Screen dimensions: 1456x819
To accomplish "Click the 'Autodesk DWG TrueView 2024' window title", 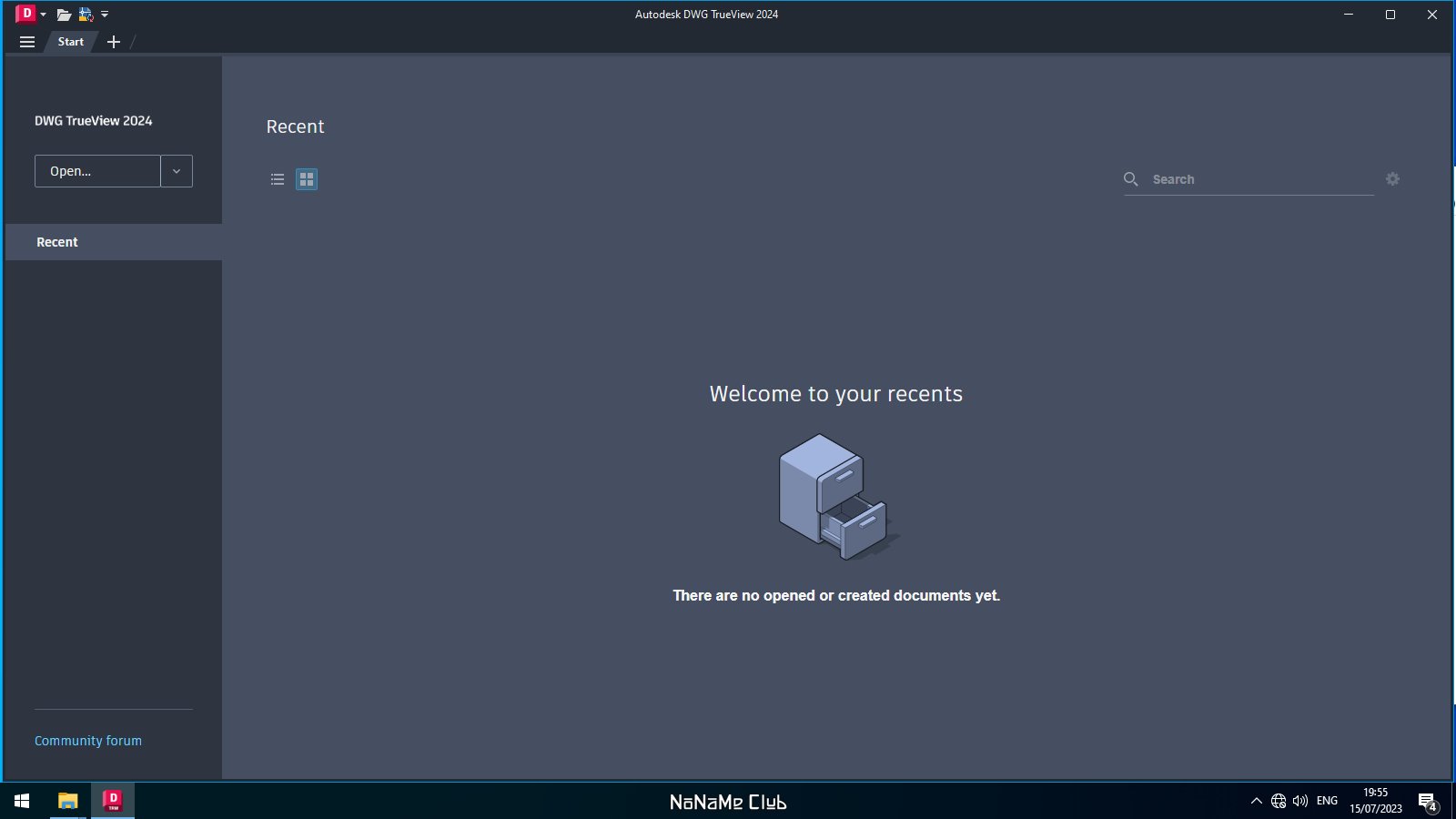I will pyautogui.click(x=706, y=15).
